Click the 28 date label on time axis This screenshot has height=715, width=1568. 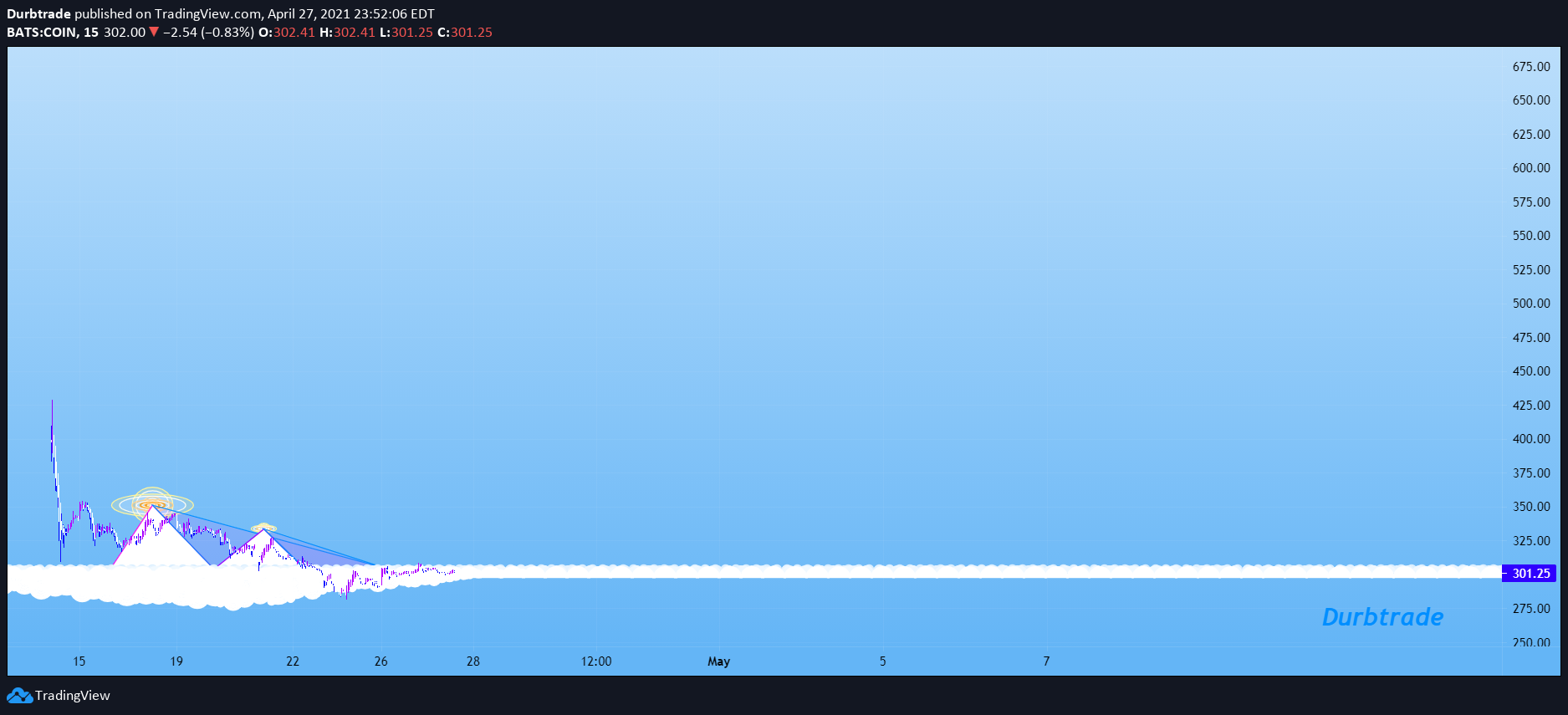pos(473,661)
